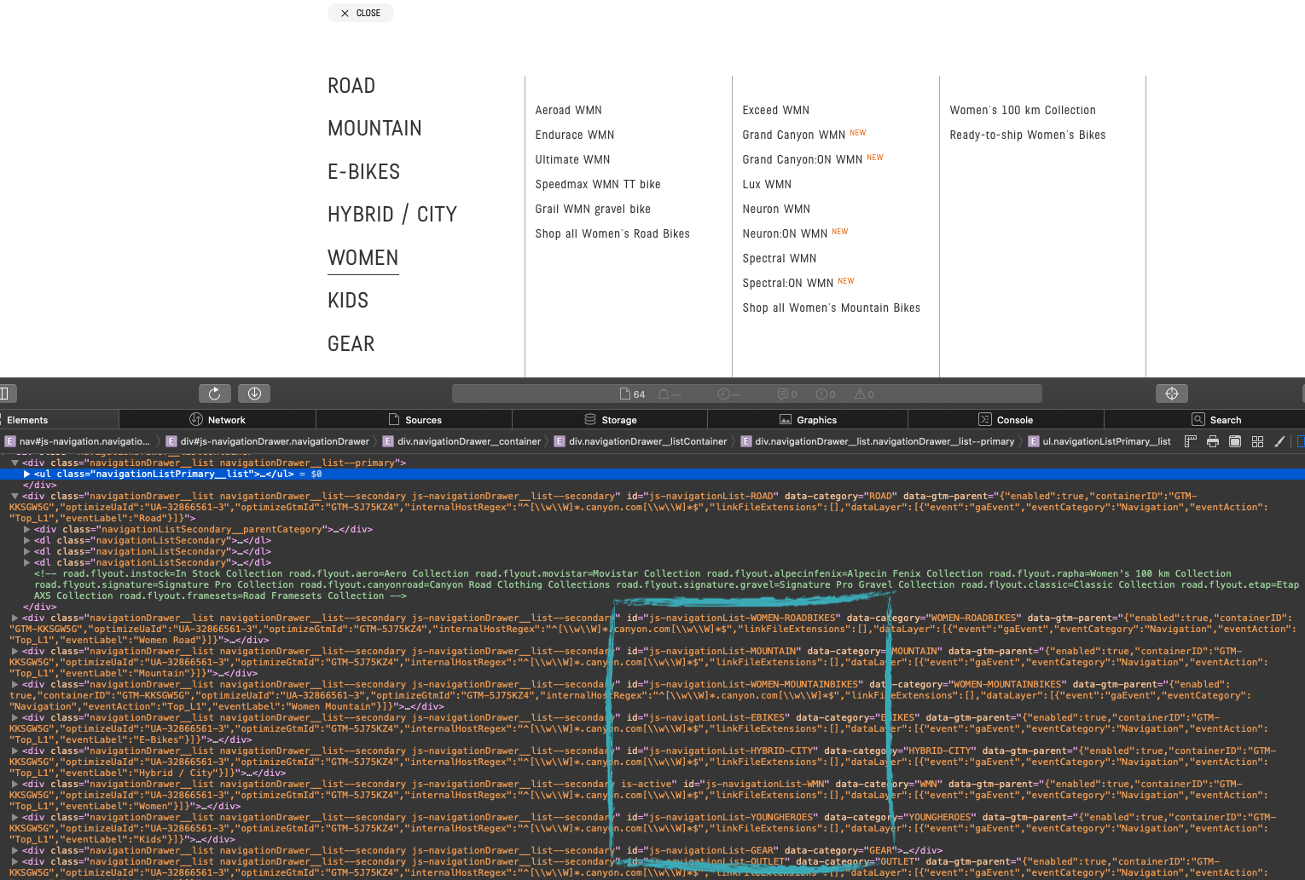Viewport: 1305px width, 880px height.
Task: Close the navigation drawer with CLOSE
Action: [361, 13]
